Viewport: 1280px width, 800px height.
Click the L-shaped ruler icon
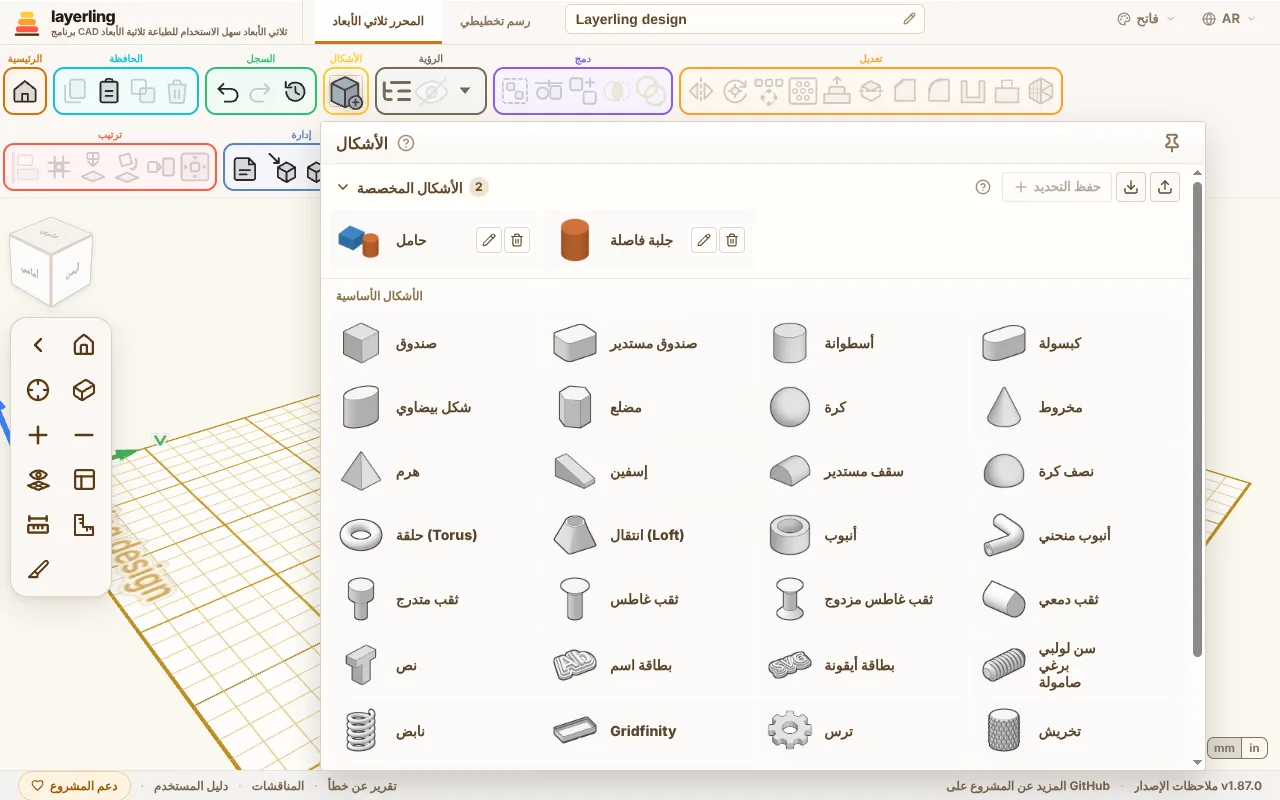click(84, 525)
